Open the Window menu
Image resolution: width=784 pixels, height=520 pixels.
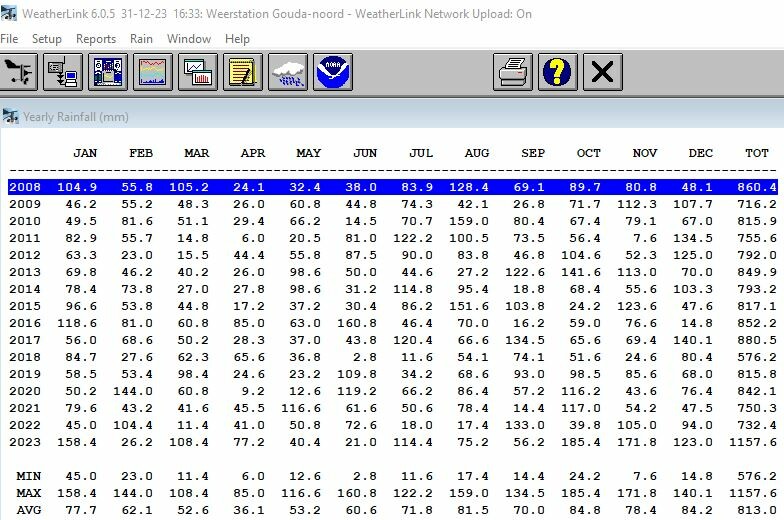[189, 39]
